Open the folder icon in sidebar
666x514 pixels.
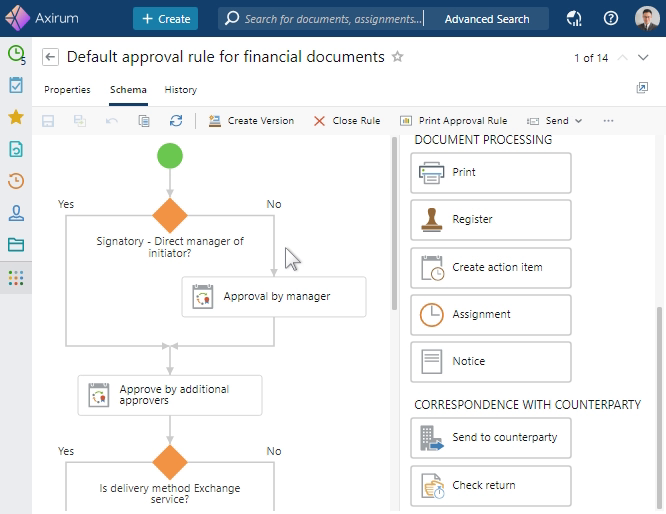coord(16,245)
